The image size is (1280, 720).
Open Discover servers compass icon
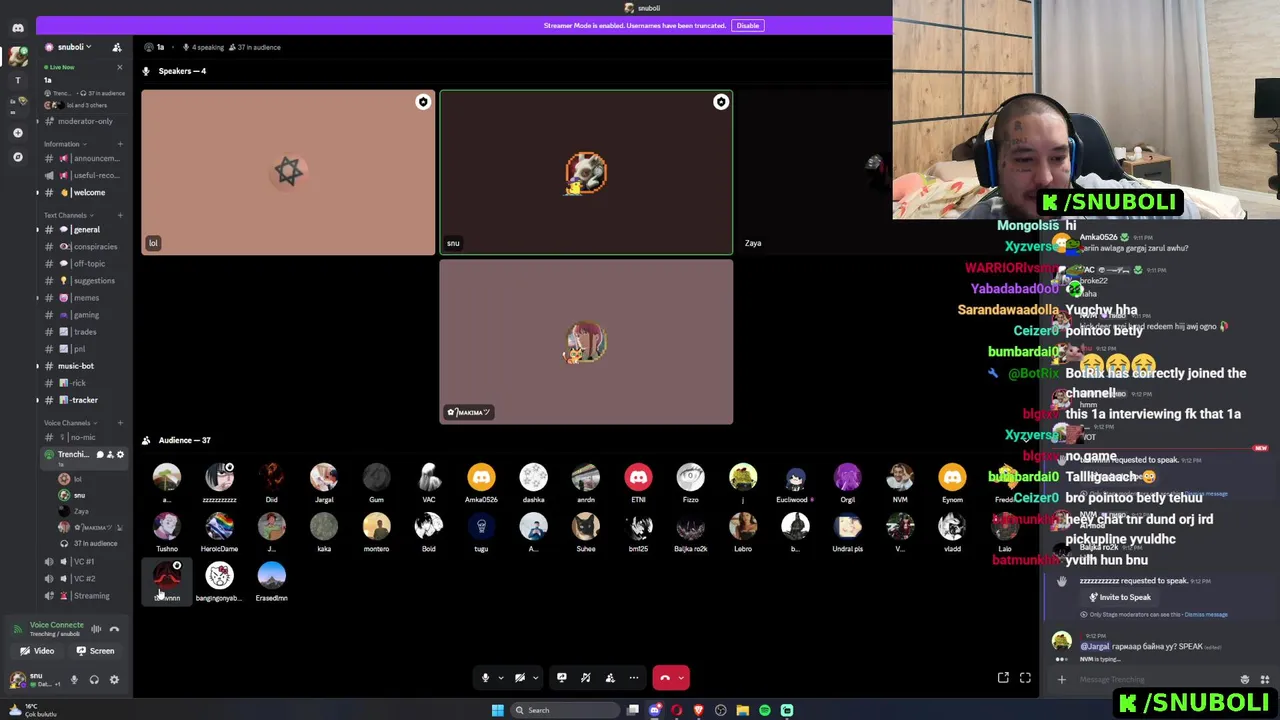[x=17, y=157]
